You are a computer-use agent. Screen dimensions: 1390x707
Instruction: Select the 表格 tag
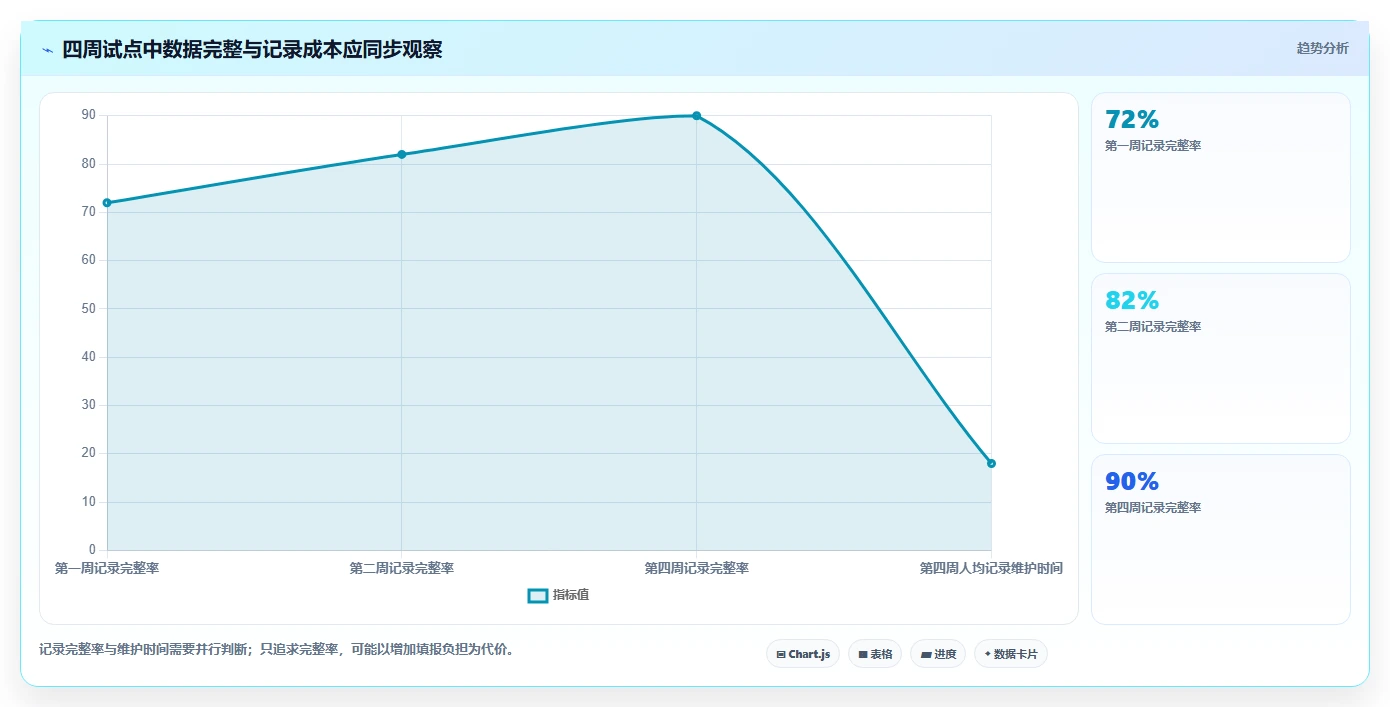[875, 654]
